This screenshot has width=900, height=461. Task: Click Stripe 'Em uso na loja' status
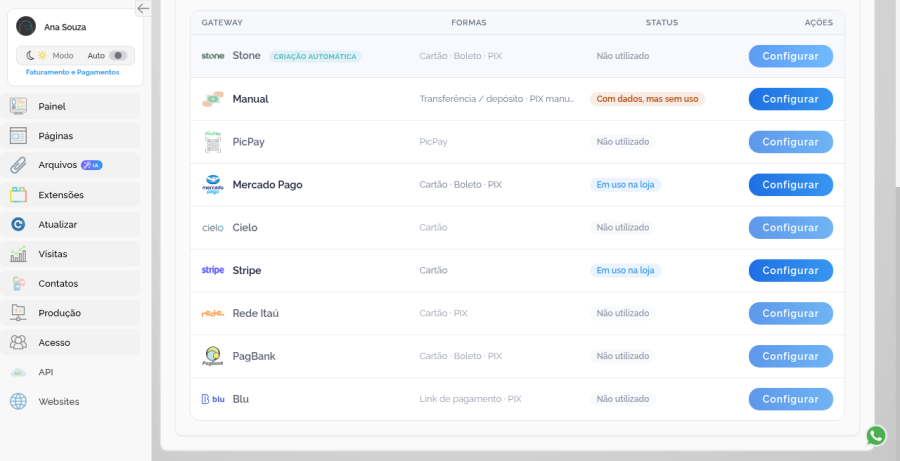625,270
